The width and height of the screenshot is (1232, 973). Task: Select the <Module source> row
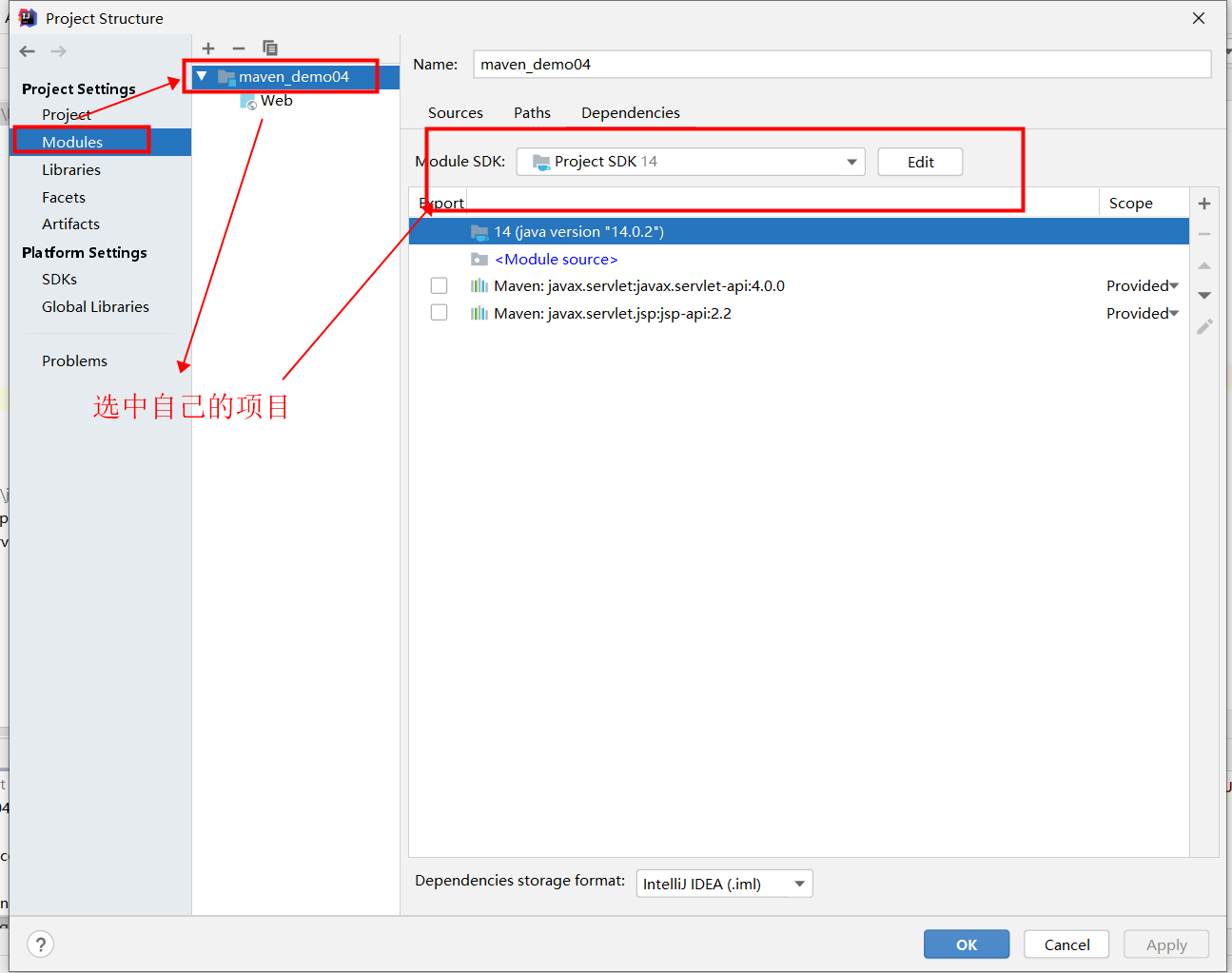(799, 259)
